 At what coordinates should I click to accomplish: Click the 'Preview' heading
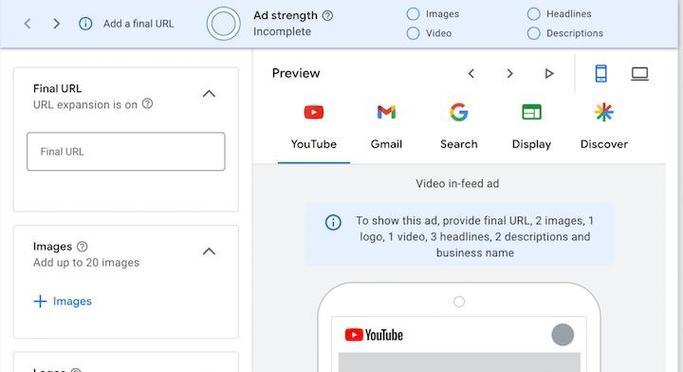[296, 73]
